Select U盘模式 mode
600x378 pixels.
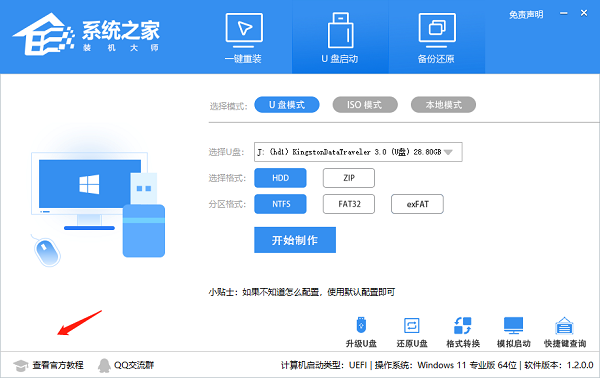coord(287,104)
